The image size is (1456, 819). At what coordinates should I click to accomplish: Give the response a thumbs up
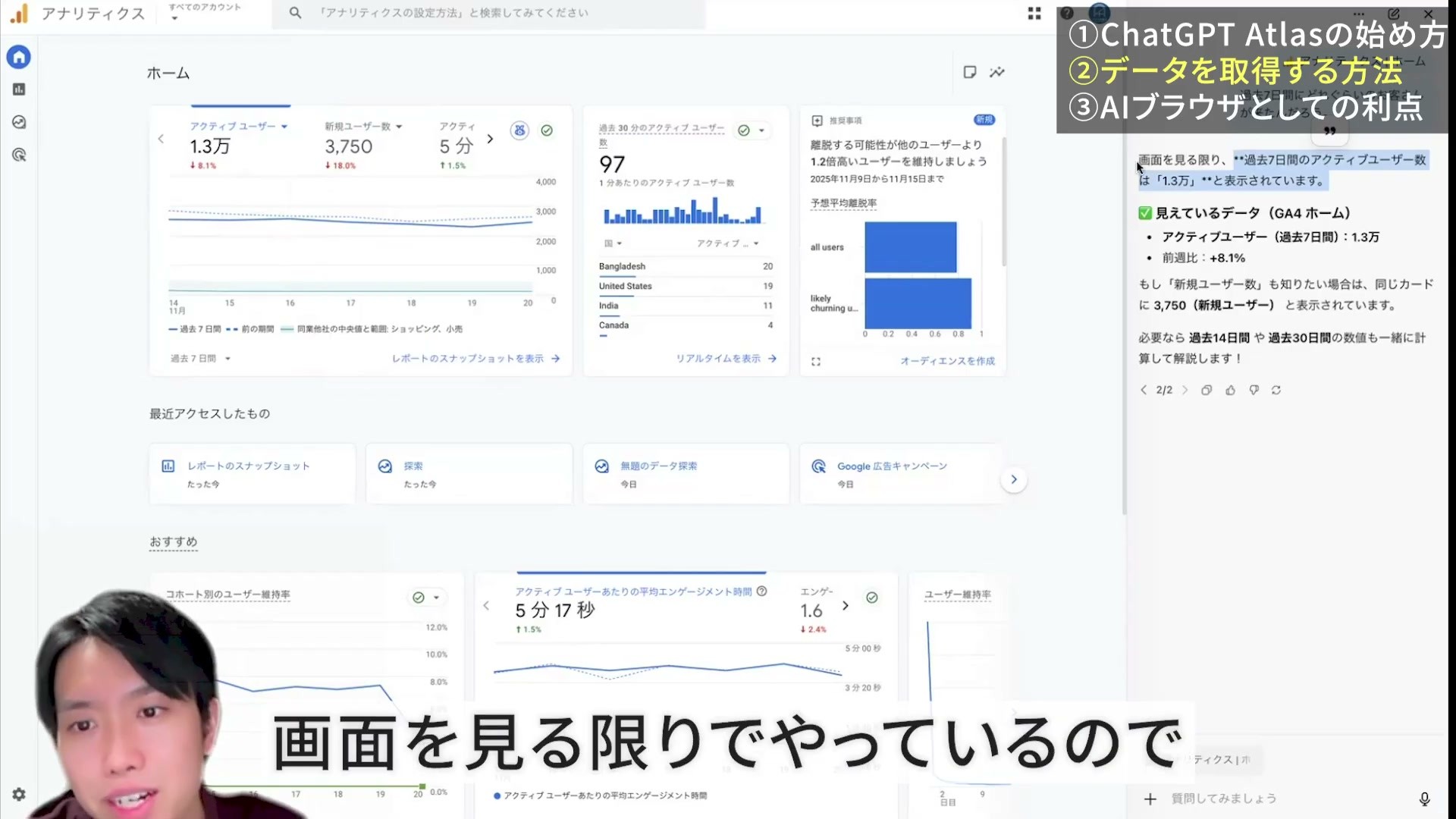coord(1230,390)
